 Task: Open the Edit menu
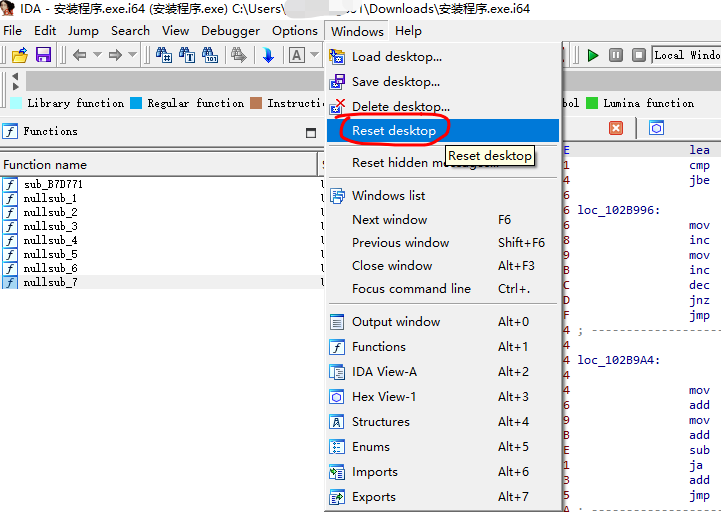45,31
